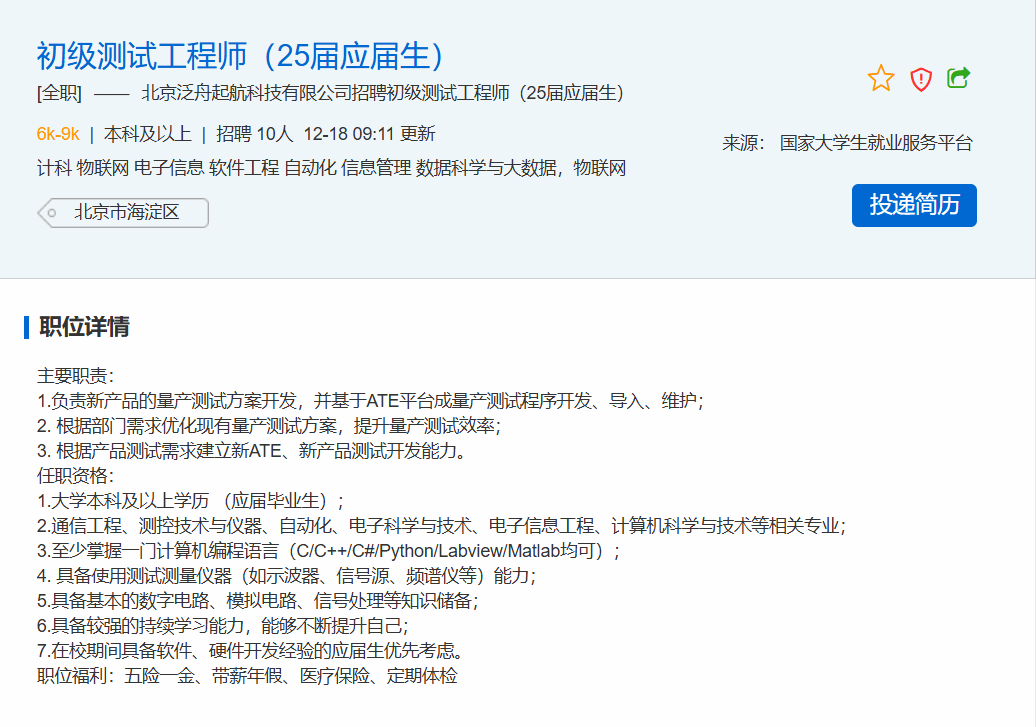Click the 北京市海淀区 location tag
Viewport: 1036px width, 727px height.
(126, 213)
